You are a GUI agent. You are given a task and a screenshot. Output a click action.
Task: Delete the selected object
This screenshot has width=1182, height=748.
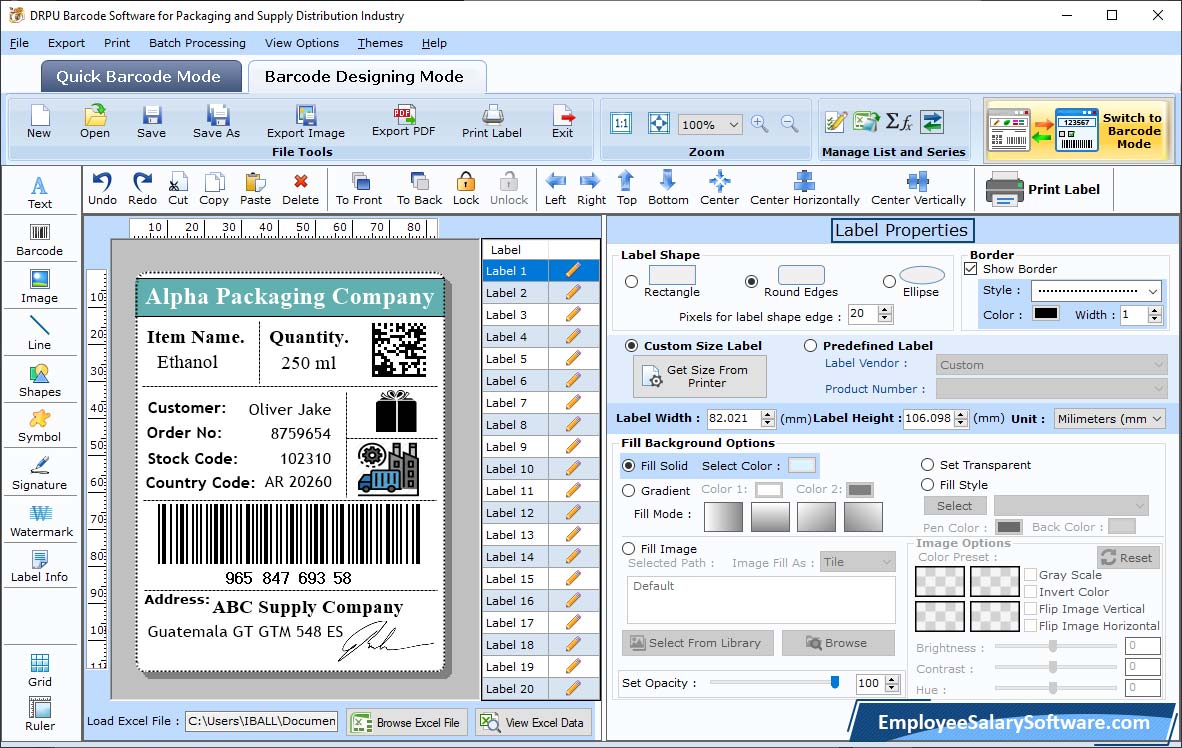300,189
